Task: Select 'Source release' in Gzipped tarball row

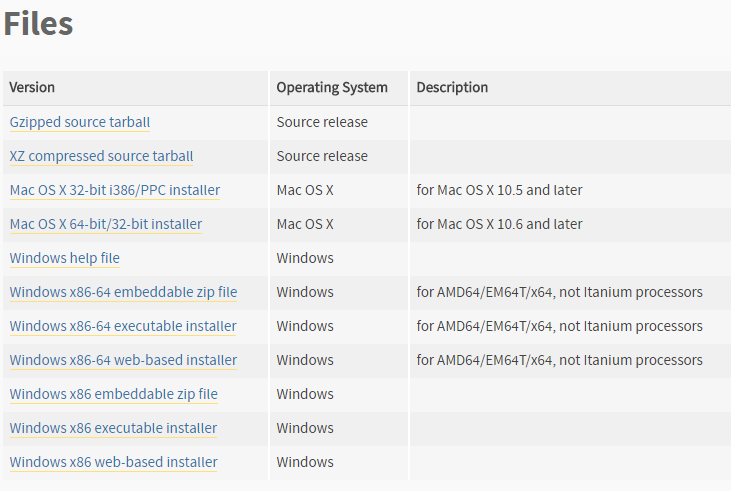Action: (322, 122)
